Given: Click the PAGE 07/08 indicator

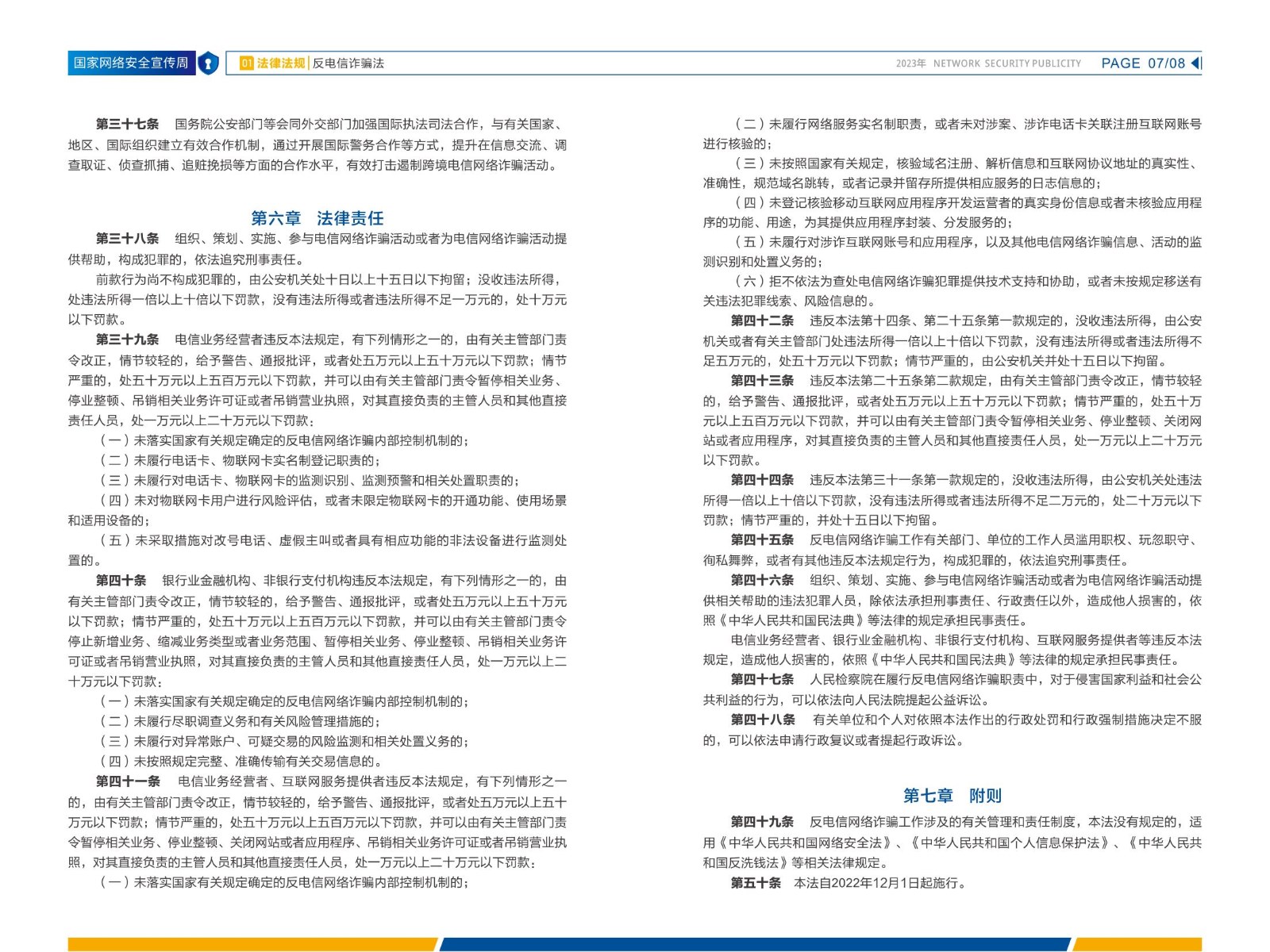Looking at the screenshot, I should [x=1142, y=63].
